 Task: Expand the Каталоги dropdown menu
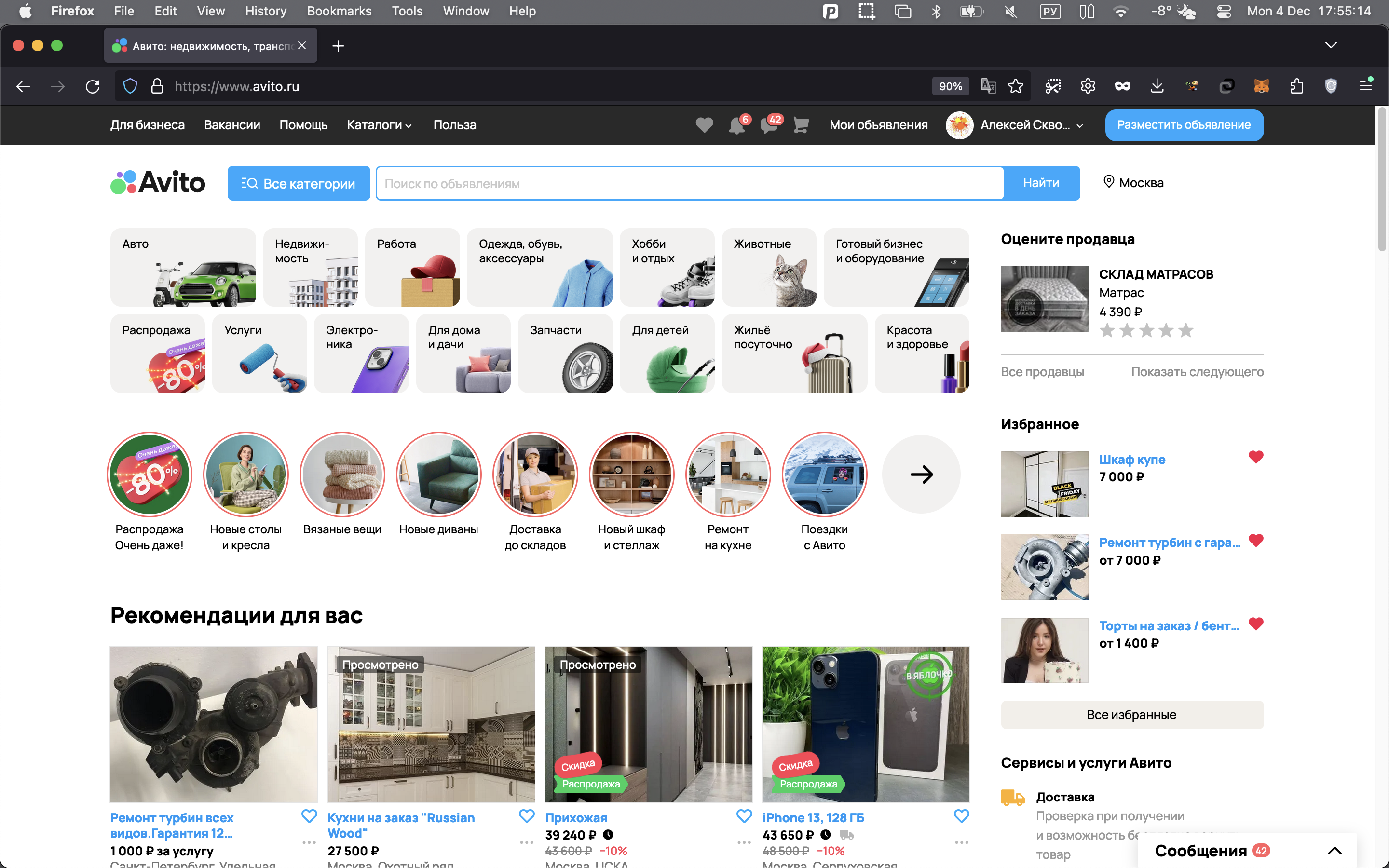click(380, 125)
